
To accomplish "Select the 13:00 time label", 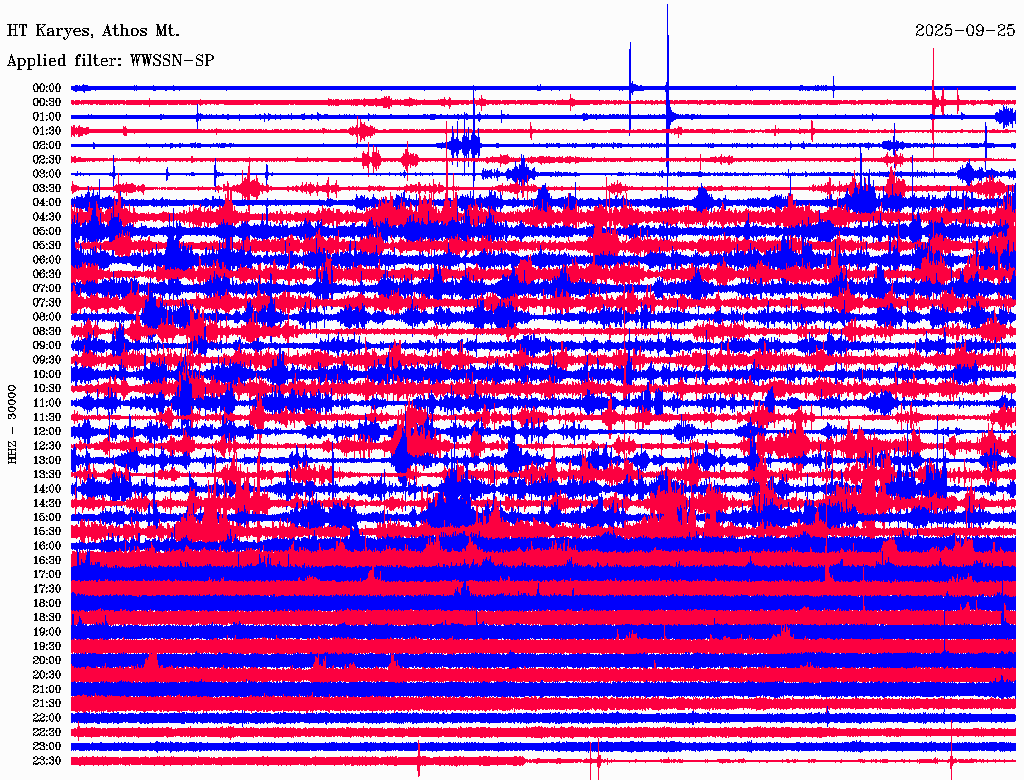I will (x=46, y=461).
